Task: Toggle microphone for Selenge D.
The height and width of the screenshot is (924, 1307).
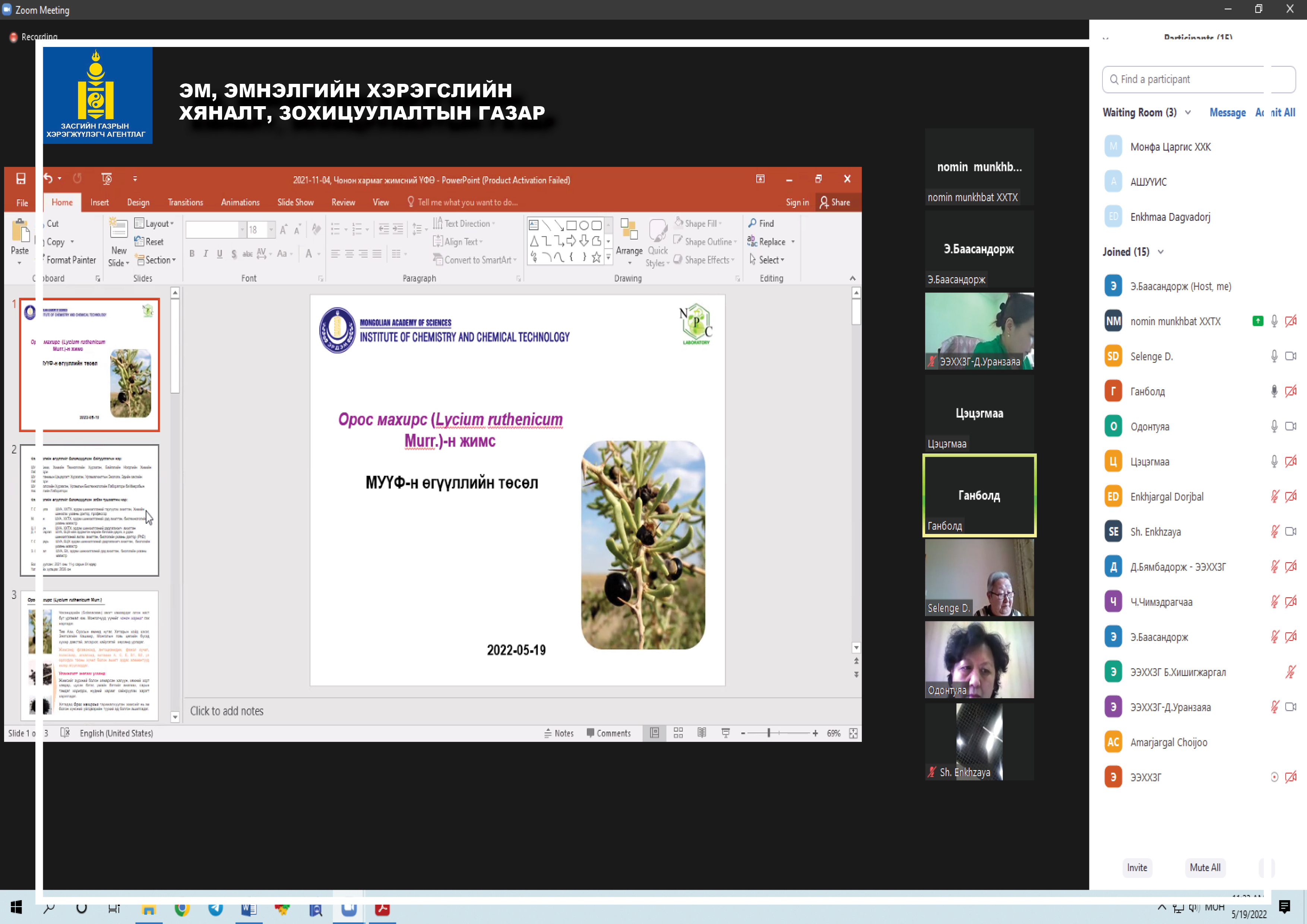Action: 1274,357
